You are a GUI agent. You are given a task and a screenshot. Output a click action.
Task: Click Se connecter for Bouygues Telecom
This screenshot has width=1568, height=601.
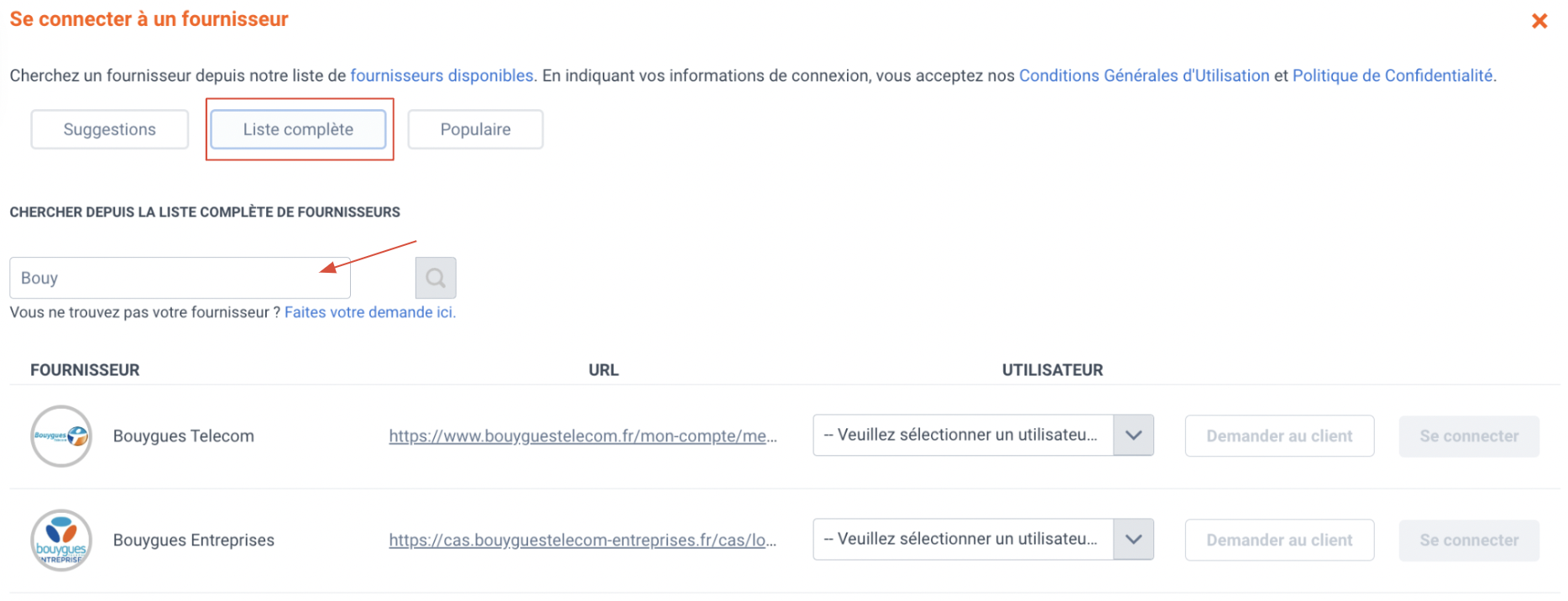point(1469,436)
